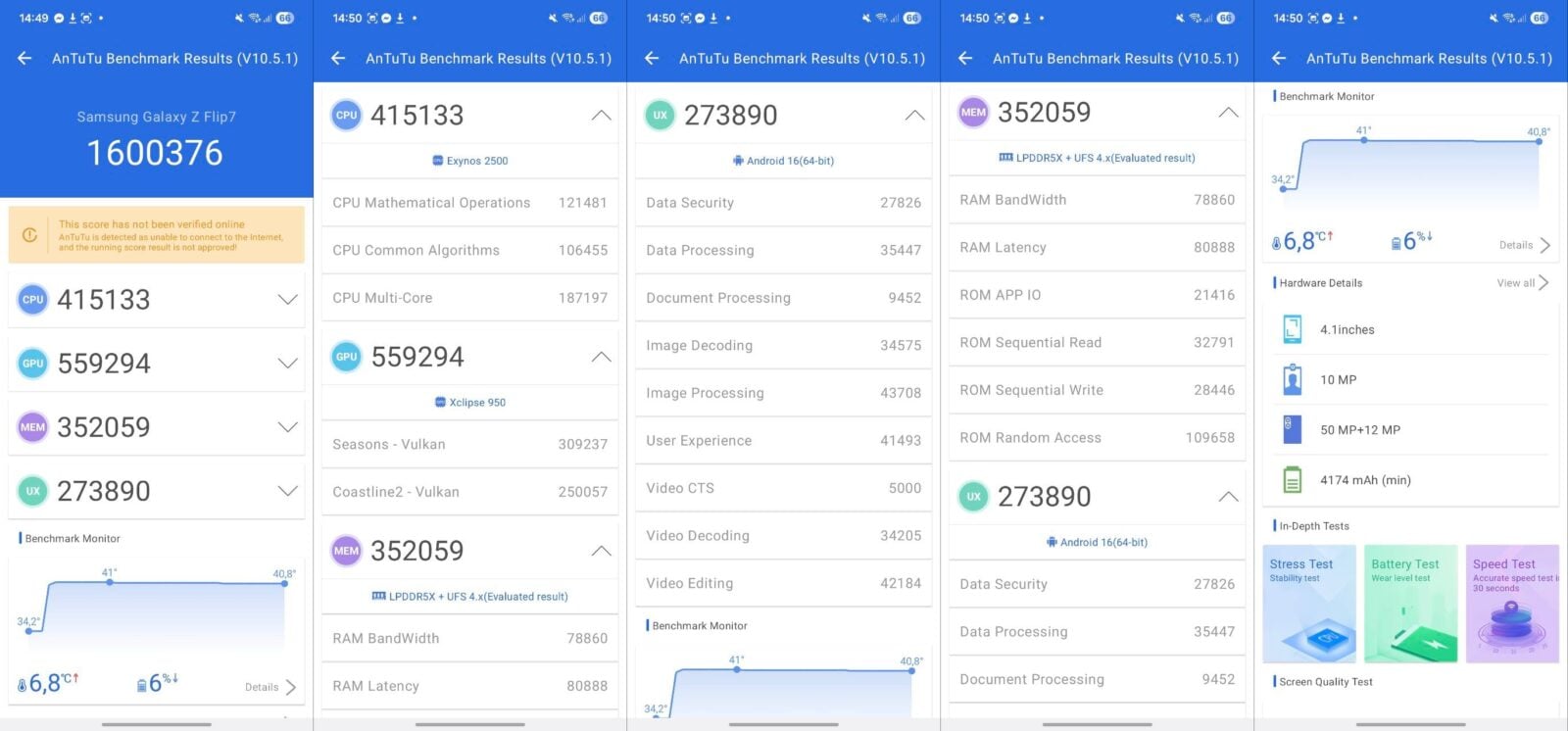
Task: Select the 40,8° point on the fifth screenshot's chart
Action: point(1539,141)
